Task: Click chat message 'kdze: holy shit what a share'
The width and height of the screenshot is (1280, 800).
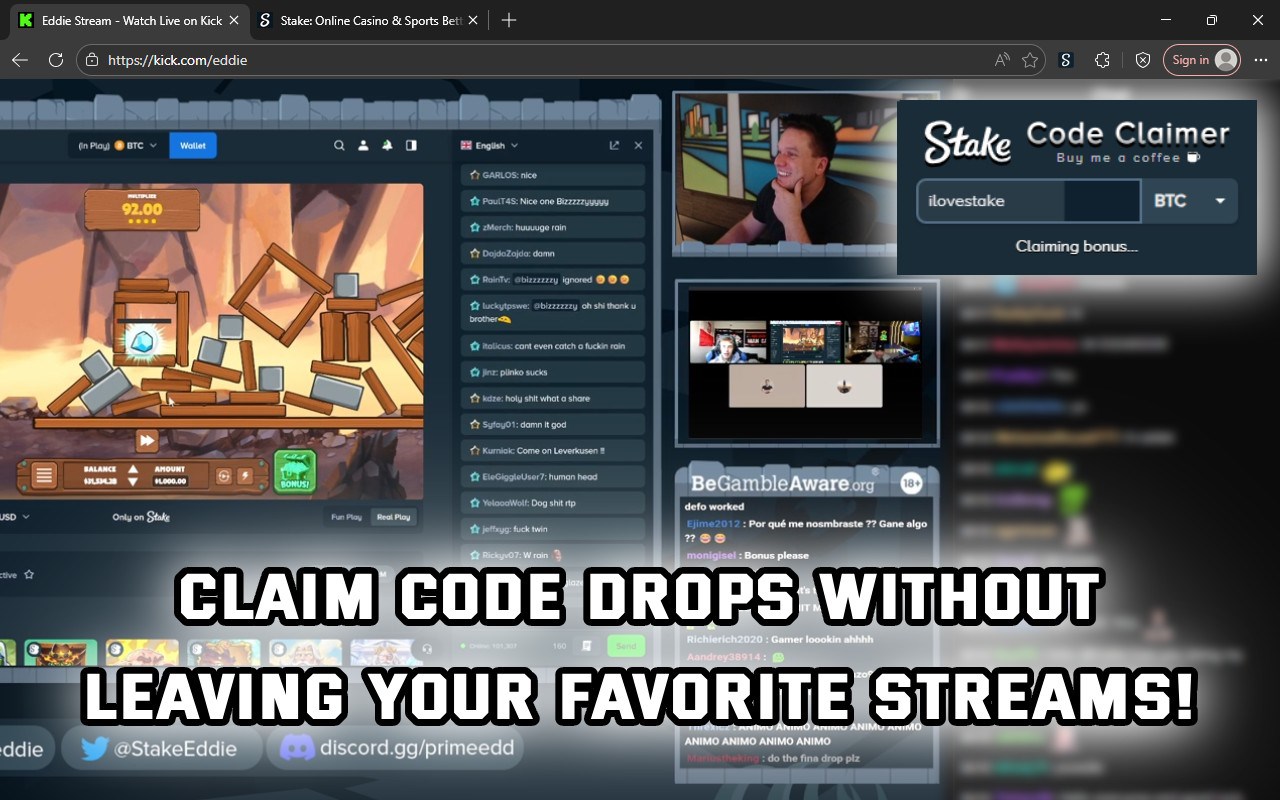Action: point(552,398)
